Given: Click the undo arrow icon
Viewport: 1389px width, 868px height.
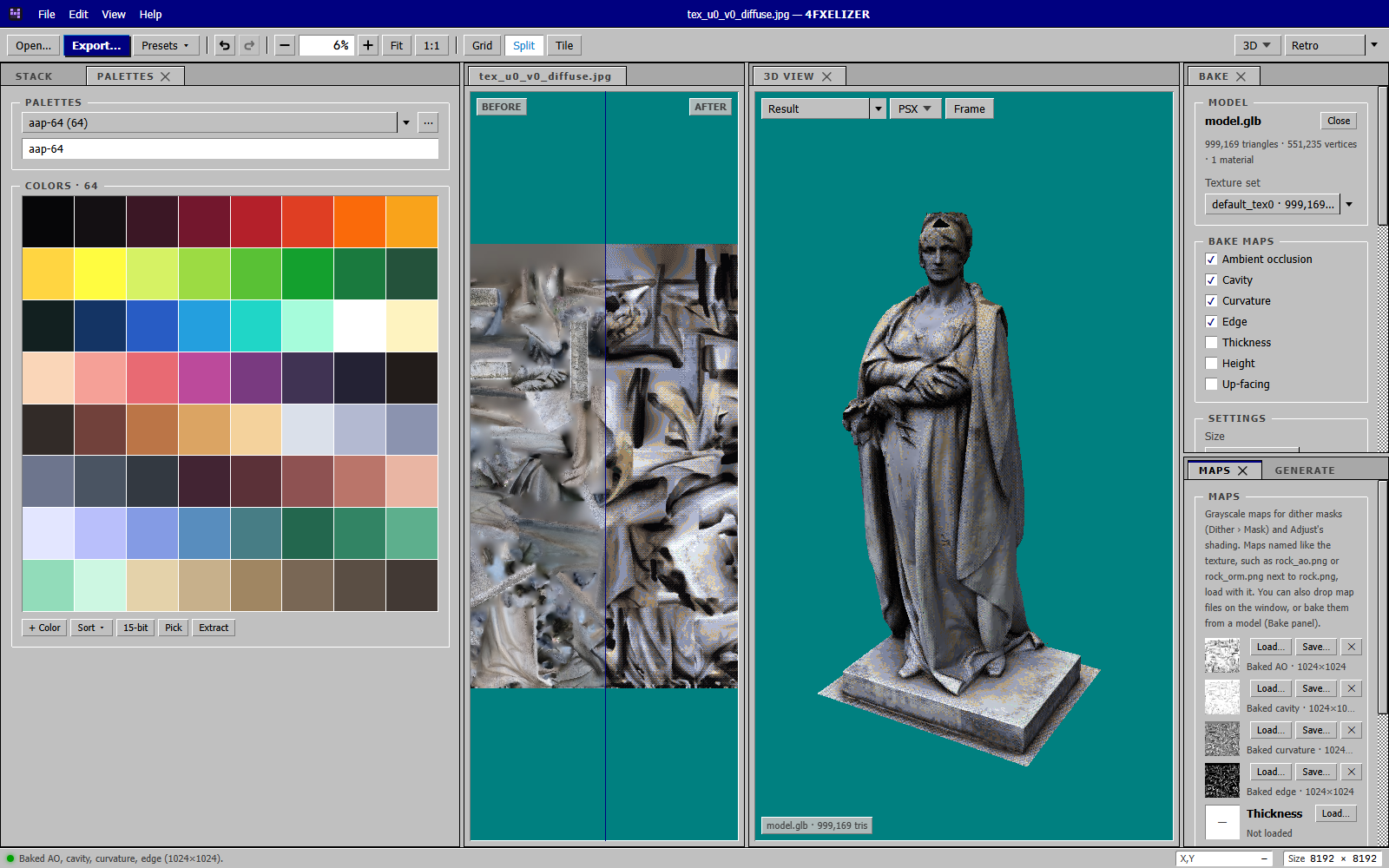Looking at the screenshot, I should pos(225,45).
